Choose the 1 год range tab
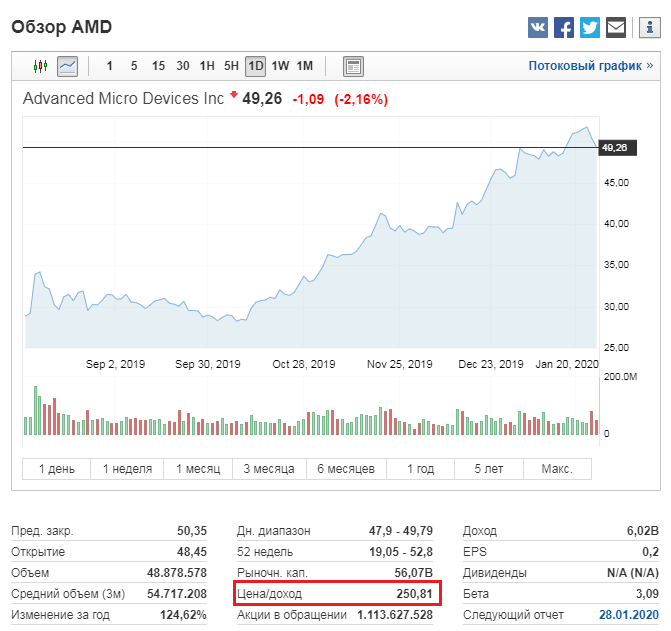 pos(420,469)
